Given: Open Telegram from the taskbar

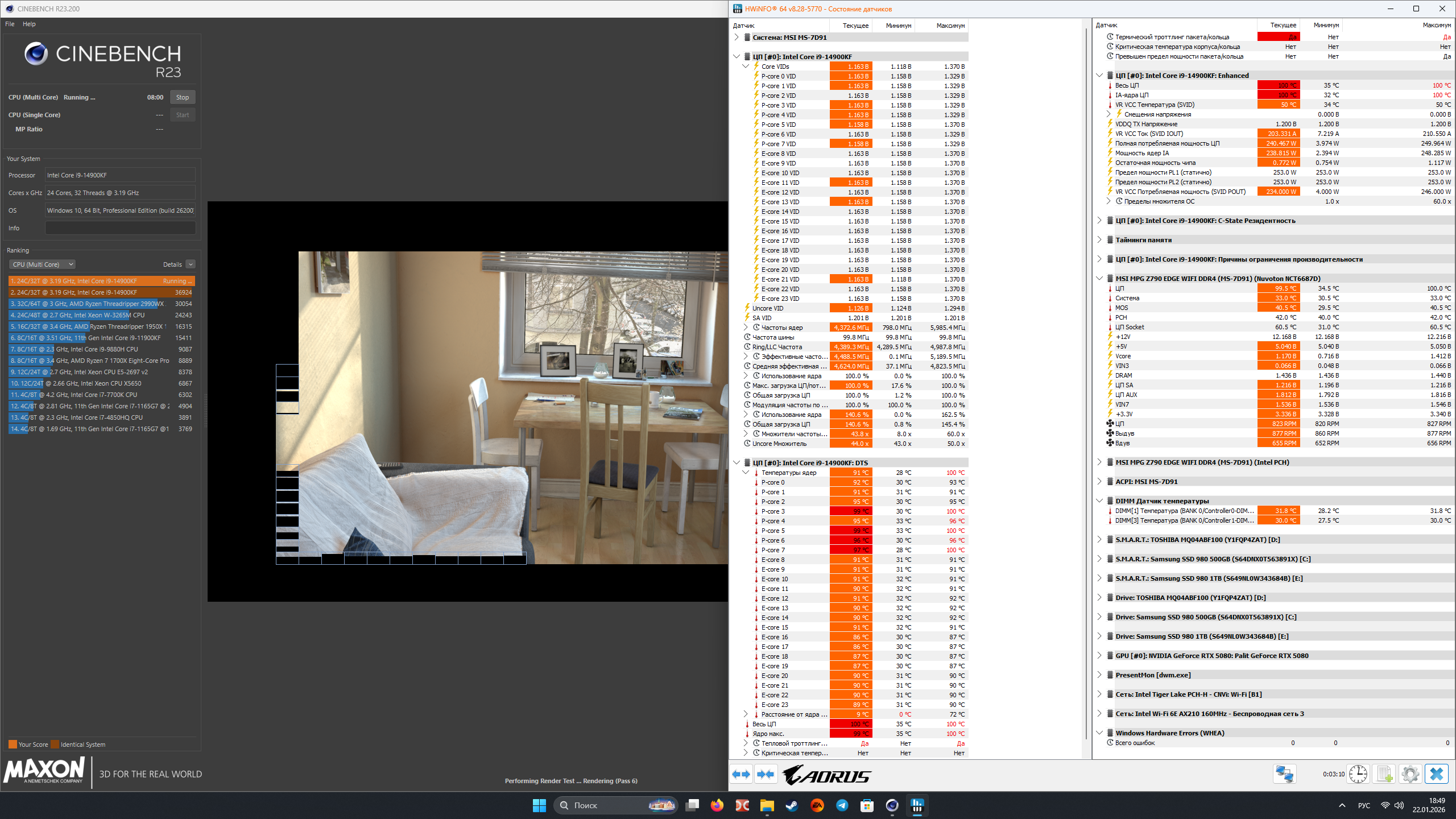Looking at the screenshot, I should tap(842, 805).
